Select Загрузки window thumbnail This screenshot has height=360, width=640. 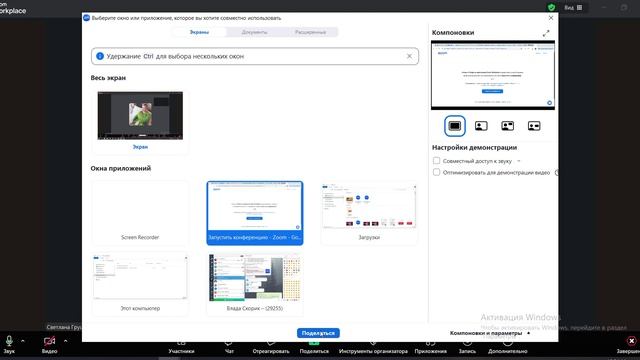pyautogui.click(x=369, y=213)
